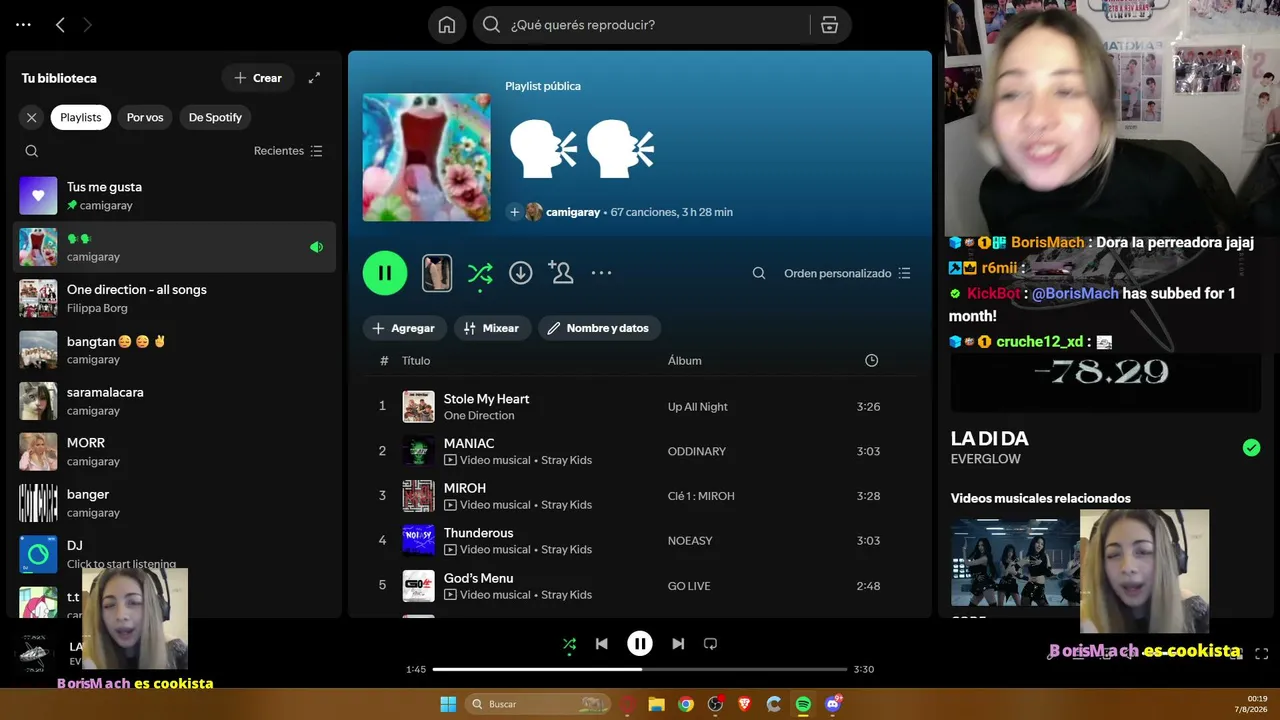Pause playback in the bottom player bar

(640, 644)
